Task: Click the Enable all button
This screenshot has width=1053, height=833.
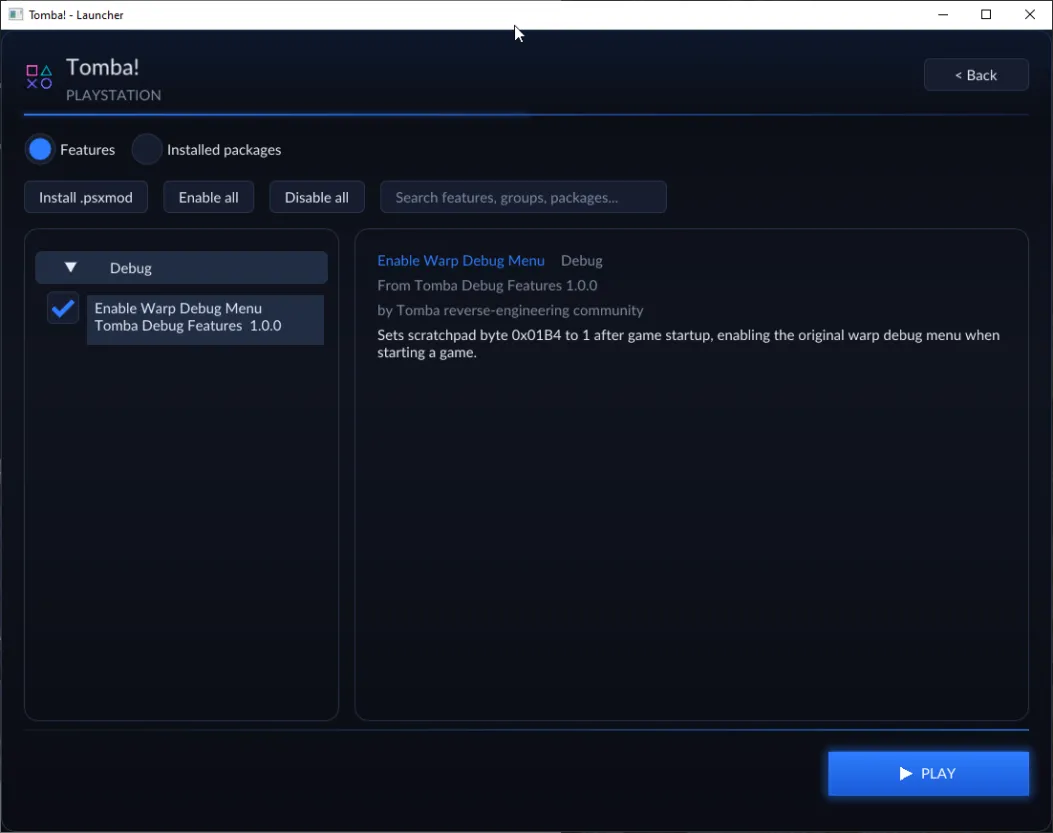Action: point(208,197)
